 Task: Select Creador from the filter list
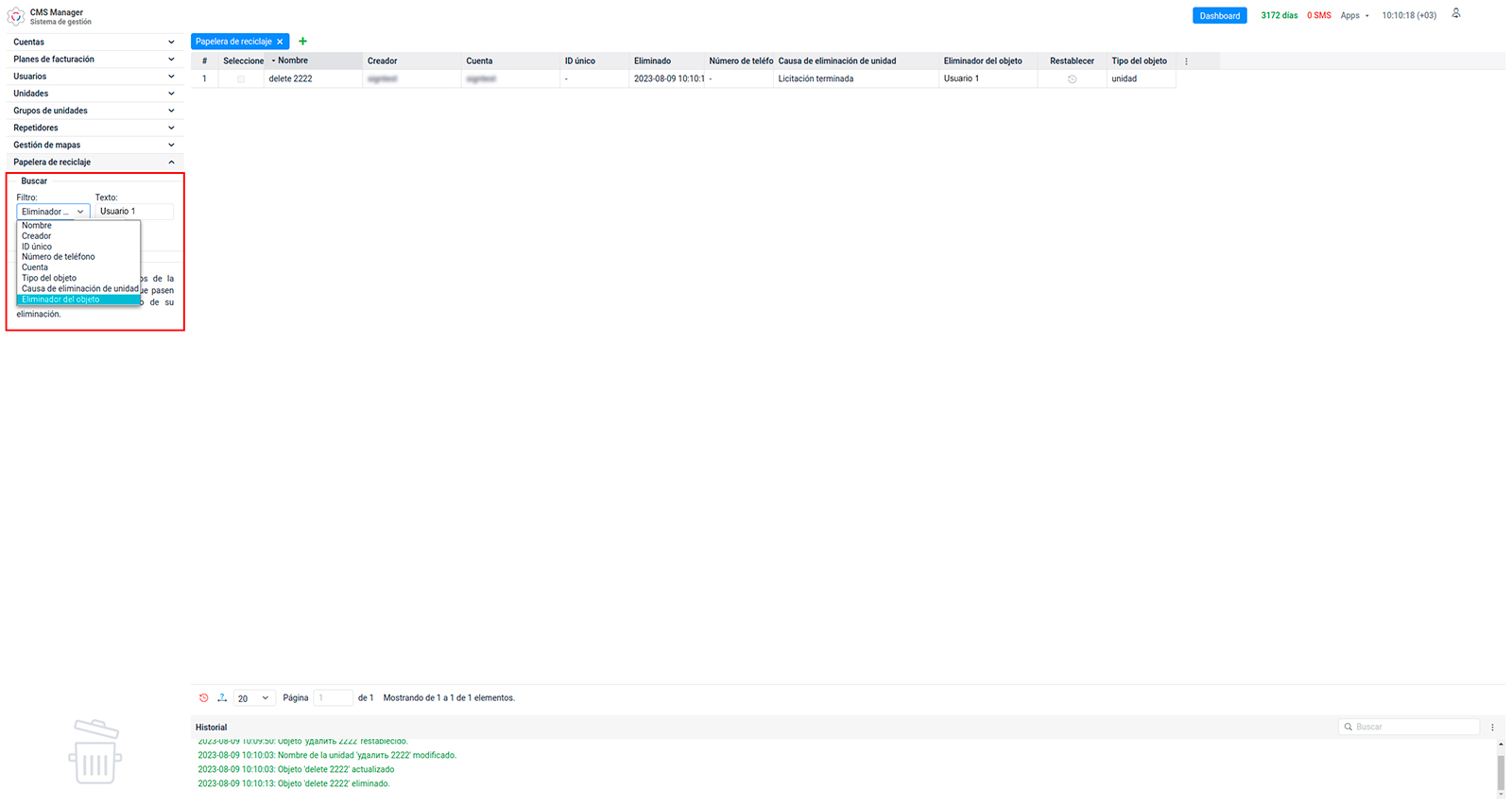coord(37,236)
